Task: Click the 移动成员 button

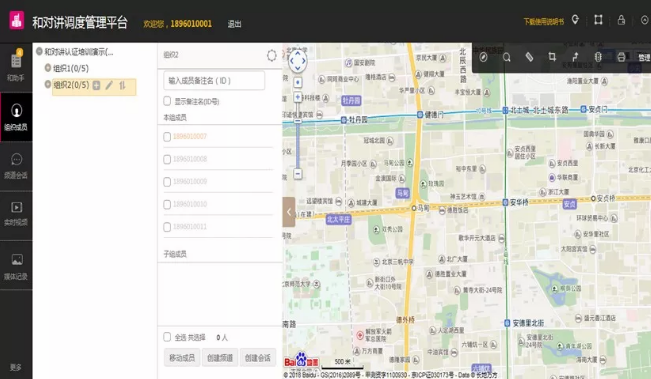Action: click(x=182, y=357)
